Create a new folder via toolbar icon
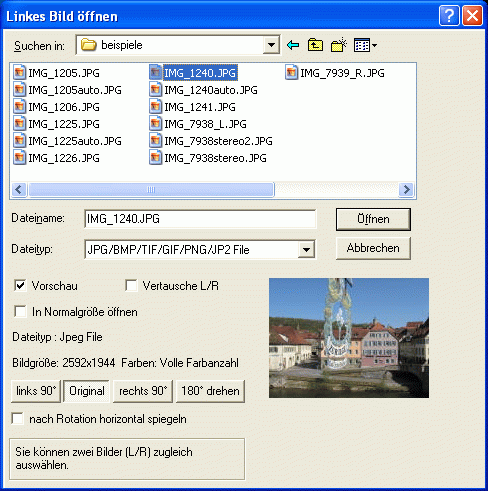Image resolution: width=488 pixels, height=491 pixels. 339,45
